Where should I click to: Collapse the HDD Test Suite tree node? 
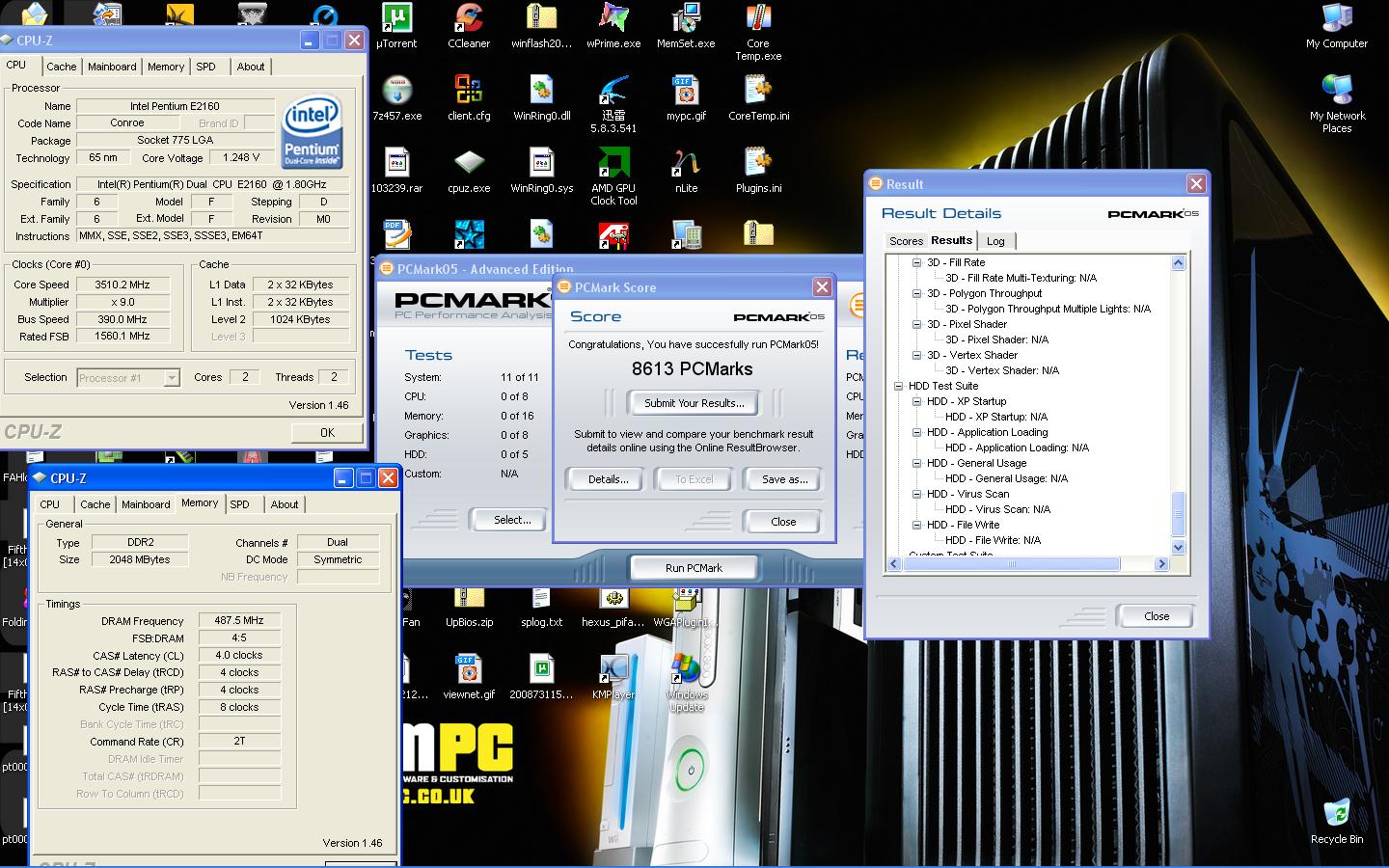pyautogui.click(x=899, y=386)
